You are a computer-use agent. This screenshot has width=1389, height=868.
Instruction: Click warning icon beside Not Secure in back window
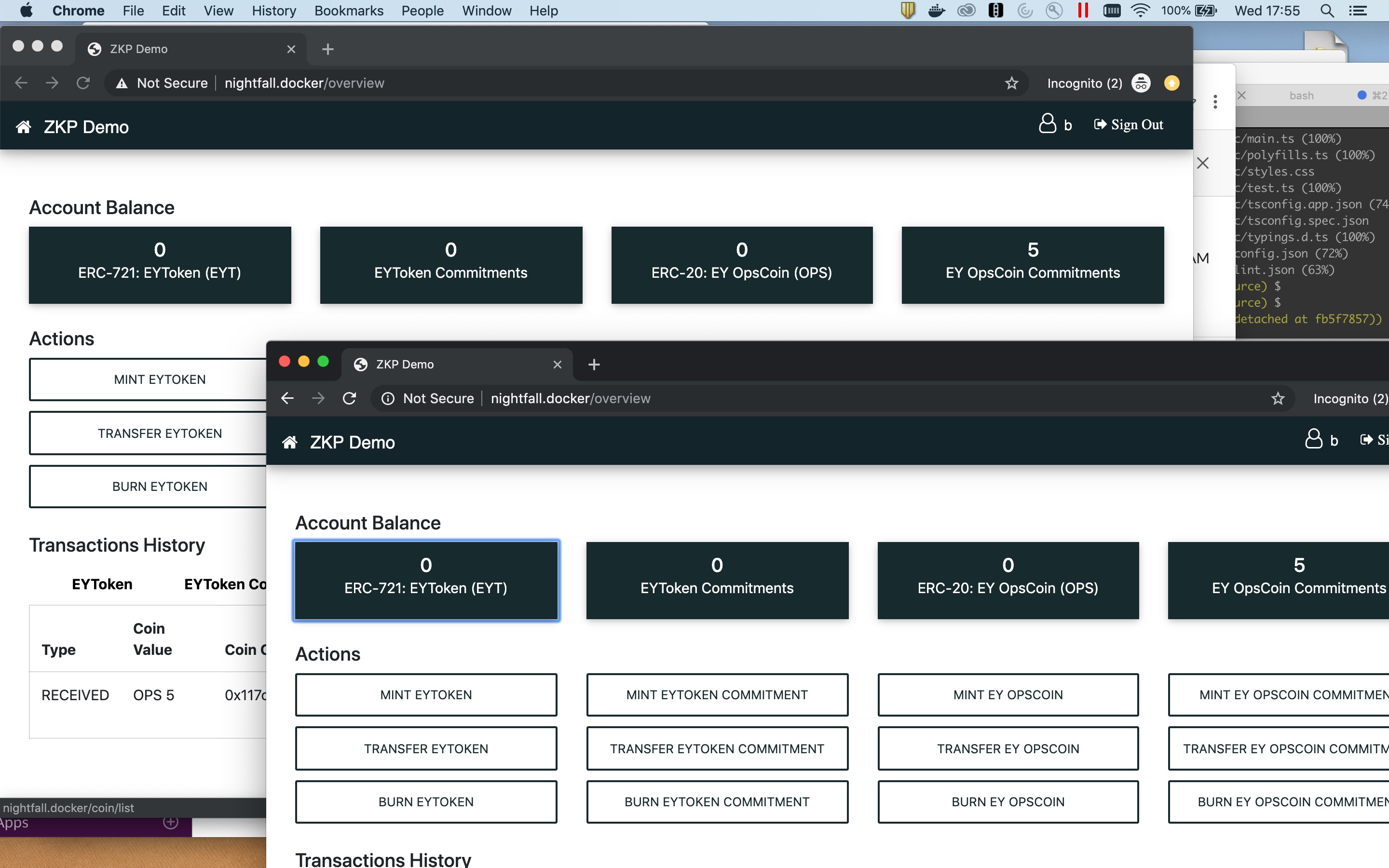[122, 83]
